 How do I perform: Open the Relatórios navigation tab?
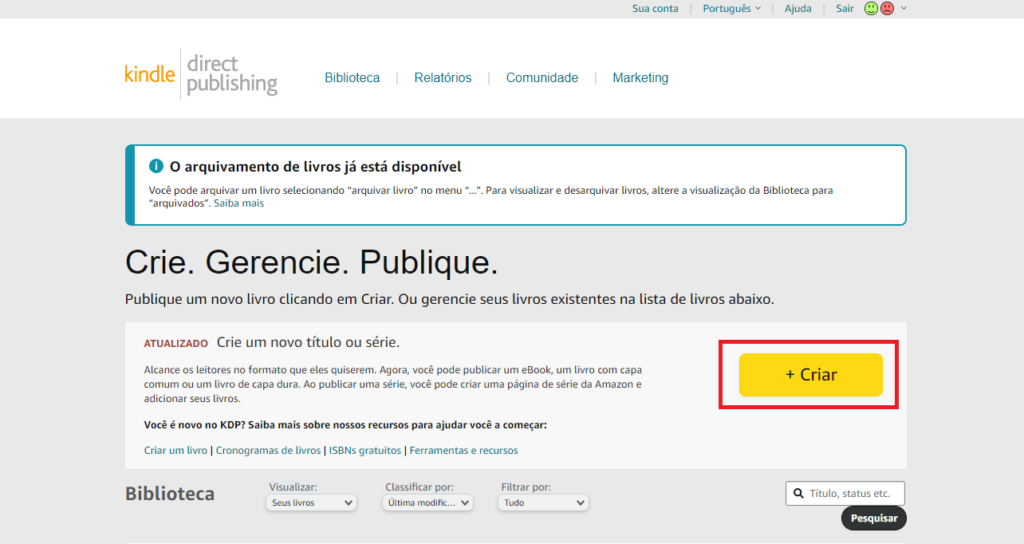pos(443,78)
